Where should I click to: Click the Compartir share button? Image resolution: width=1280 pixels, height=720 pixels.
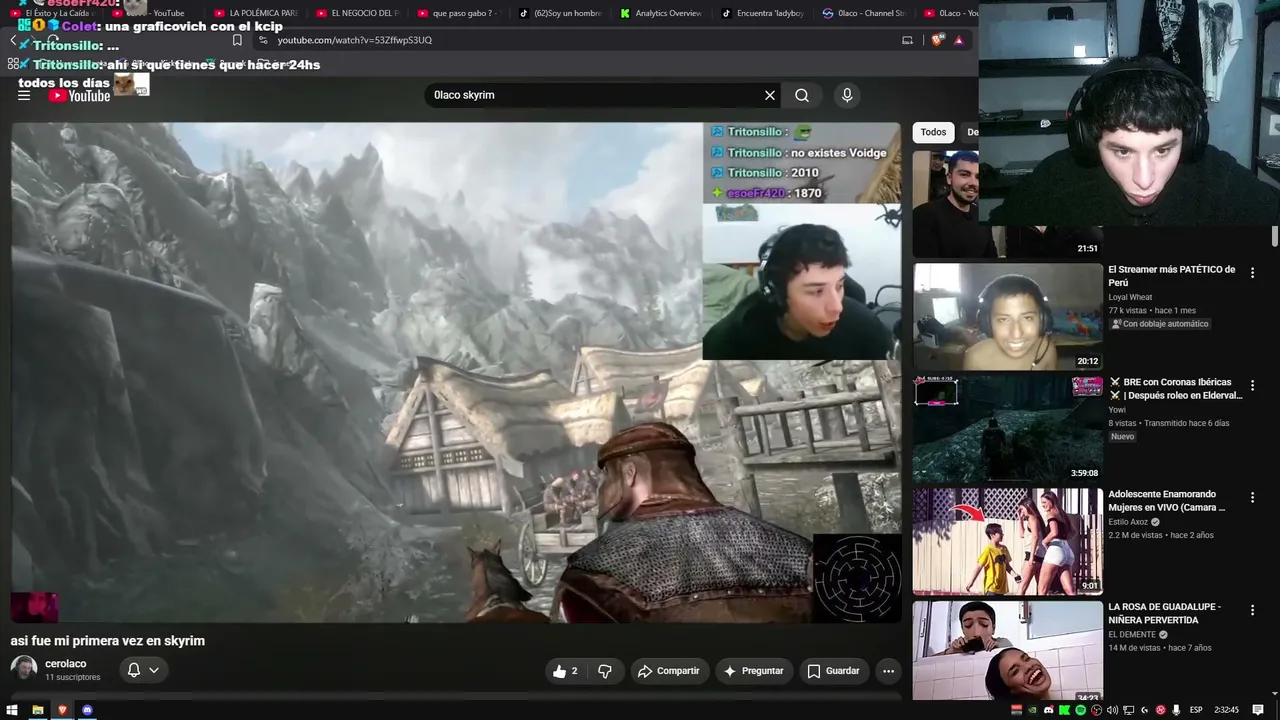[x=669, y=671]
